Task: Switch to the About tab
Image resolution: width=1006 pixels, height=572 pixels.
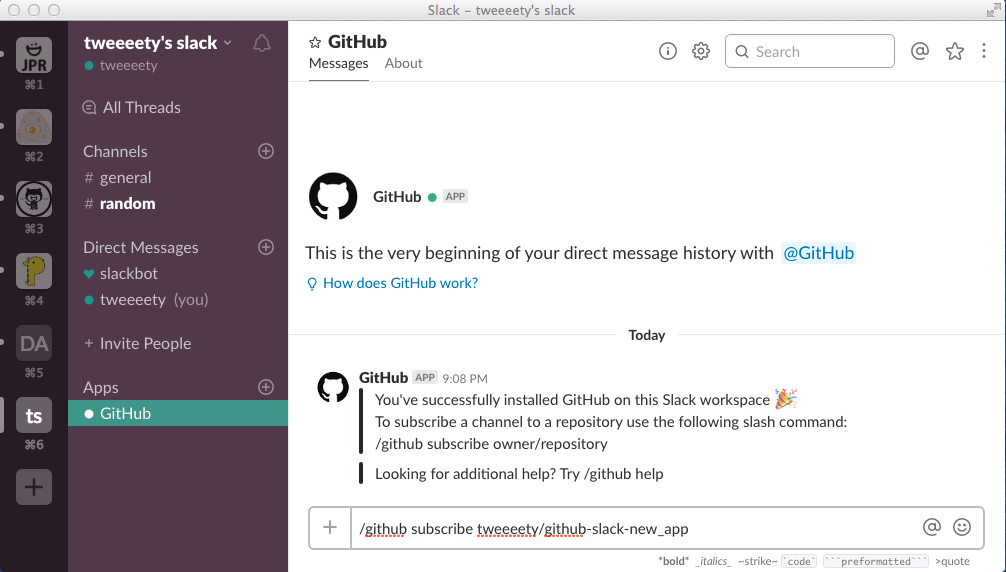Action: pos(403,63)
